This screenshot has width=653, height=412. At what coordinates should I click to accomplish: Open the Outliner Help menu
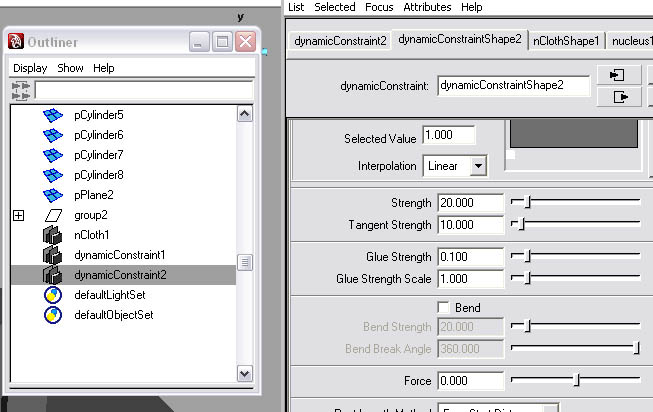coord(104,68)
